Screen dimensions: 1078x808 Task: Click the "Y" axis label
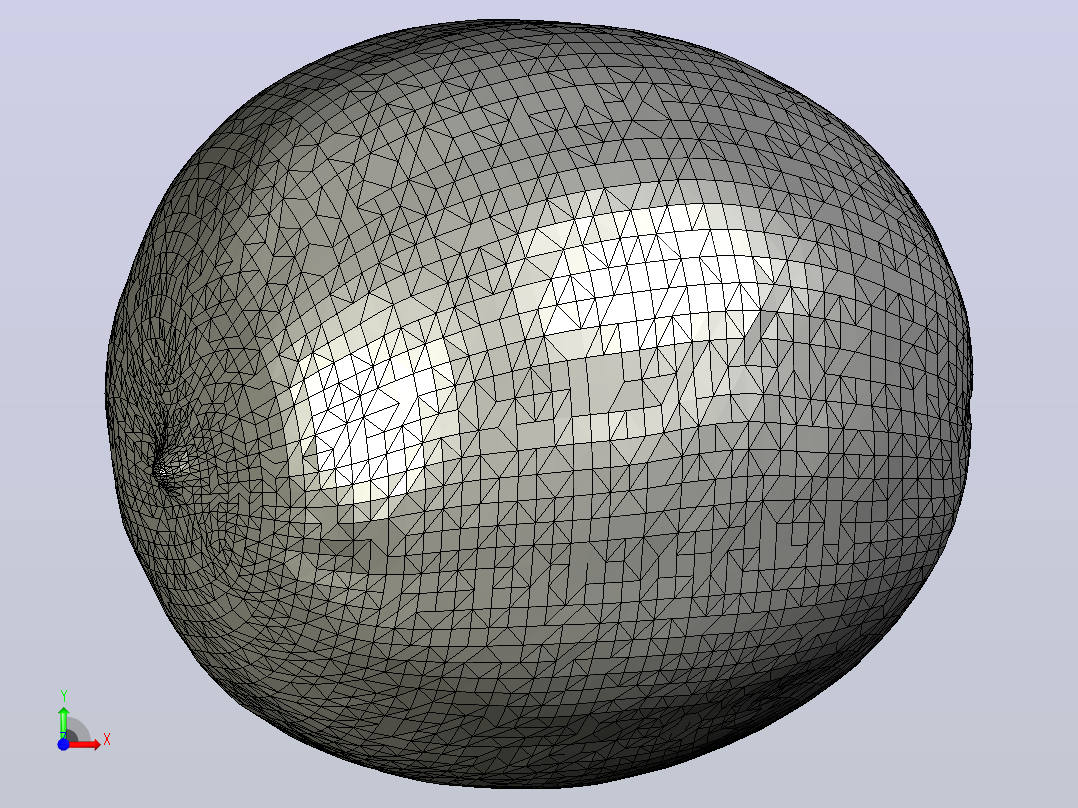pos(63,696)
